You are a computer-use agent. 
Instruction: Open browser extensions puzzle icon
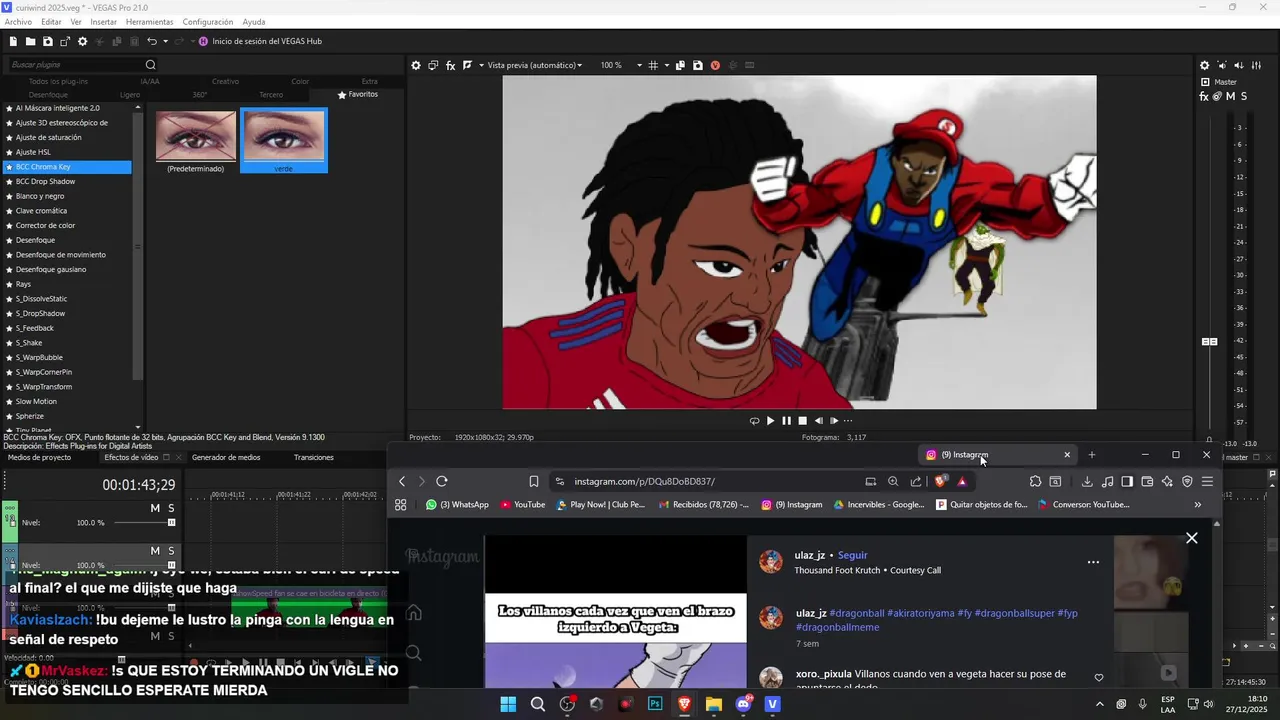pos(1035,481)
